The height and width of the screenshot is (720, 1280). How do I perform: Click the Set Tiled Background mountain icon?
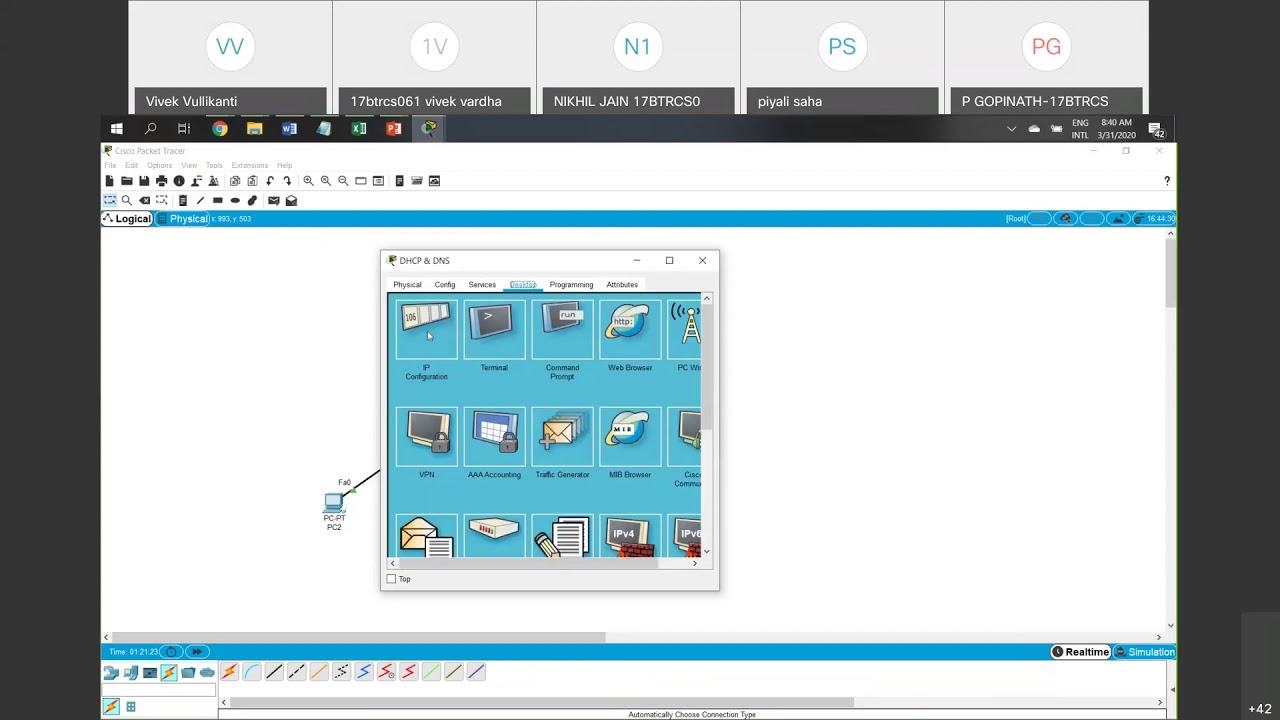[x=1118, y=219]
